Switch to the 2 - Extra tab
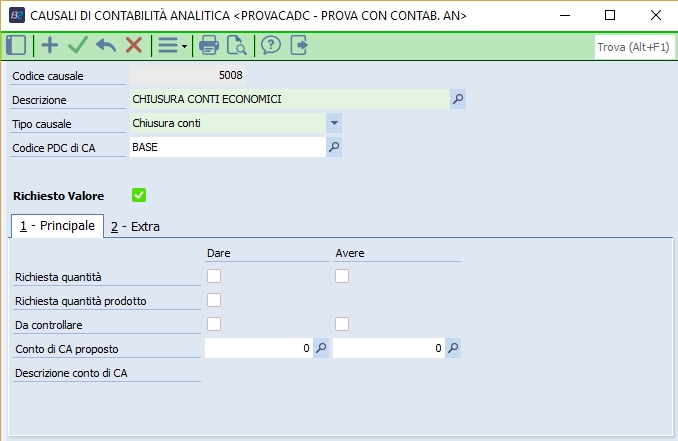Screen dimensions: 678x441 tap(135, 227)
